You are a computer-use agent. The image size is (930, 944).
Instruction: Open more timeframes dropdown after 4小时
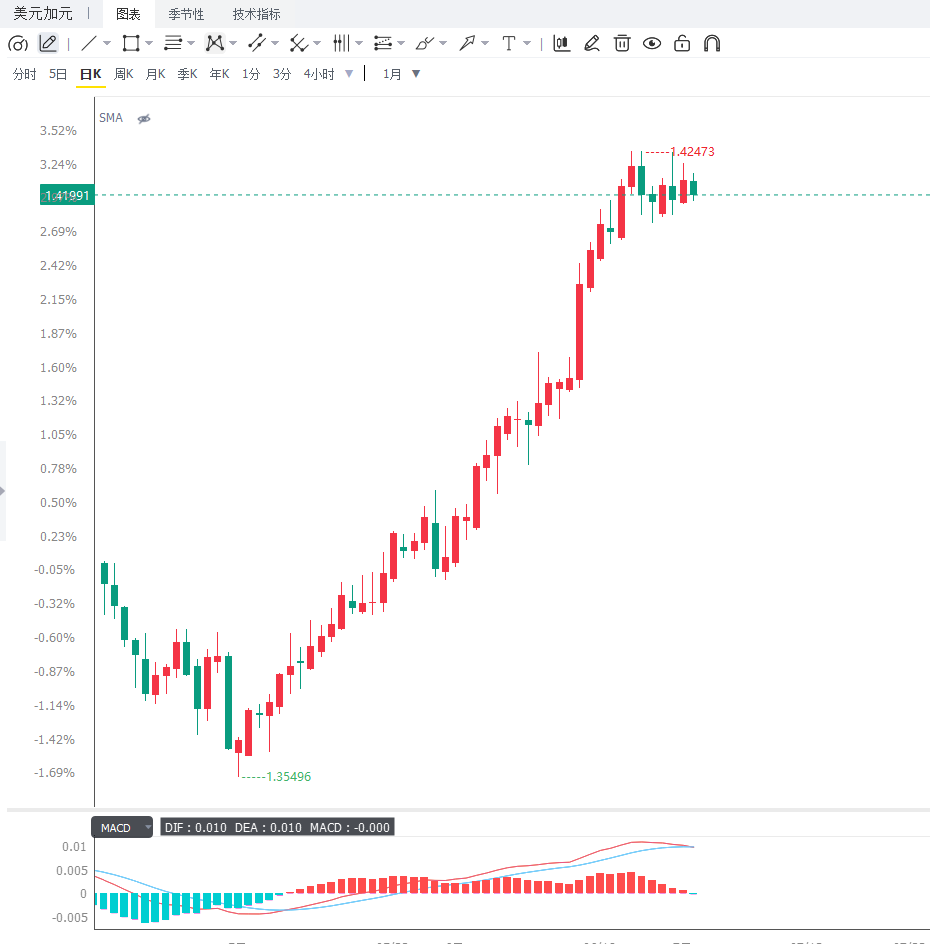349,74
